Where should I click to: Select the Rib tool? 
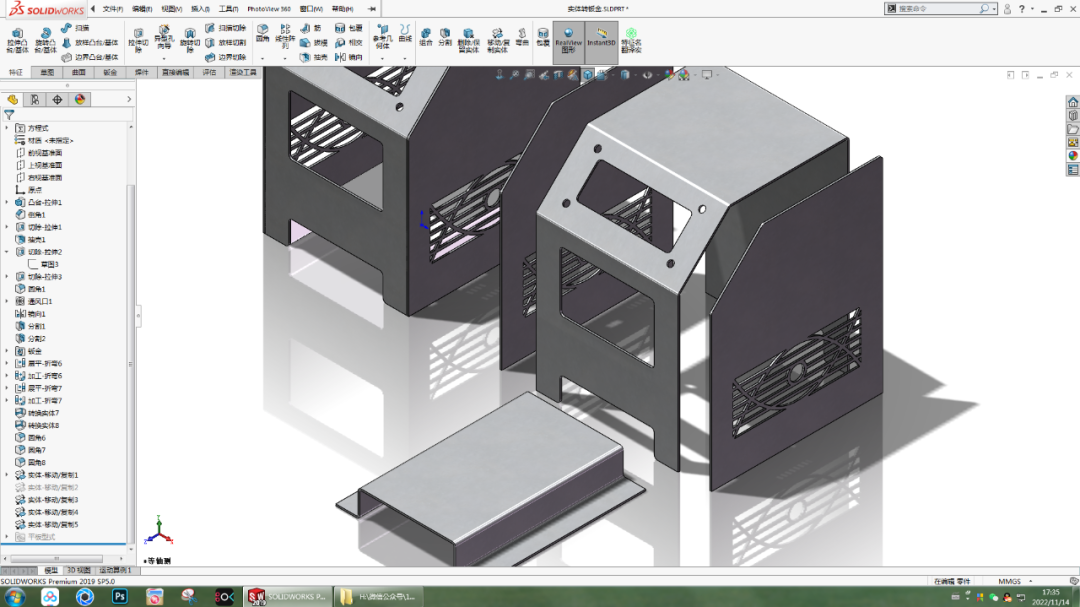click(309, 28)
